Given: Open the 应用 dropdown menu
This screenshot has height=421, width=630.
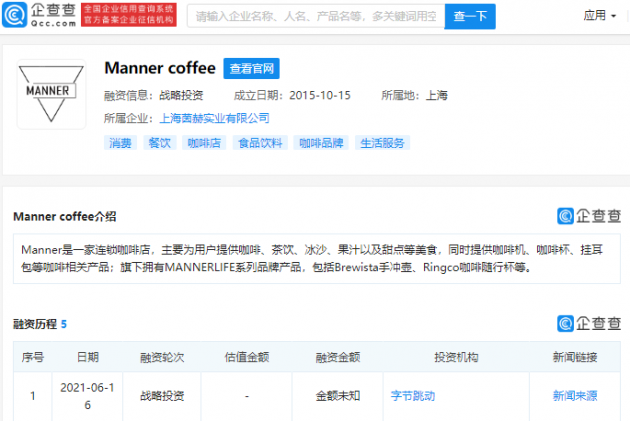Looking at the screenshot, I should (x=599, y=16).
